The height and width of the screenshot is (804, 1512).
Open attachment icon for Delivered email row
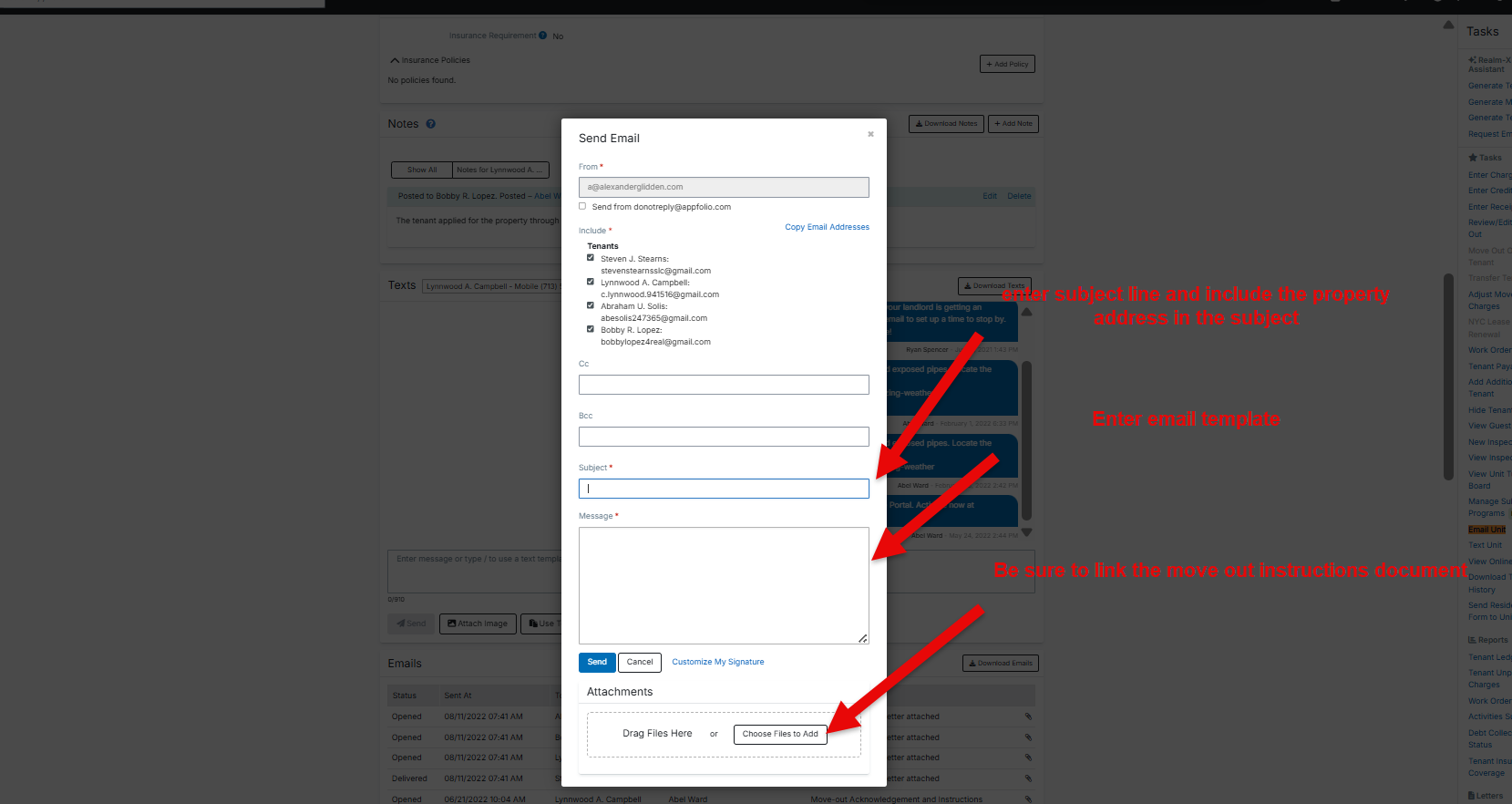click(1028, 778)
